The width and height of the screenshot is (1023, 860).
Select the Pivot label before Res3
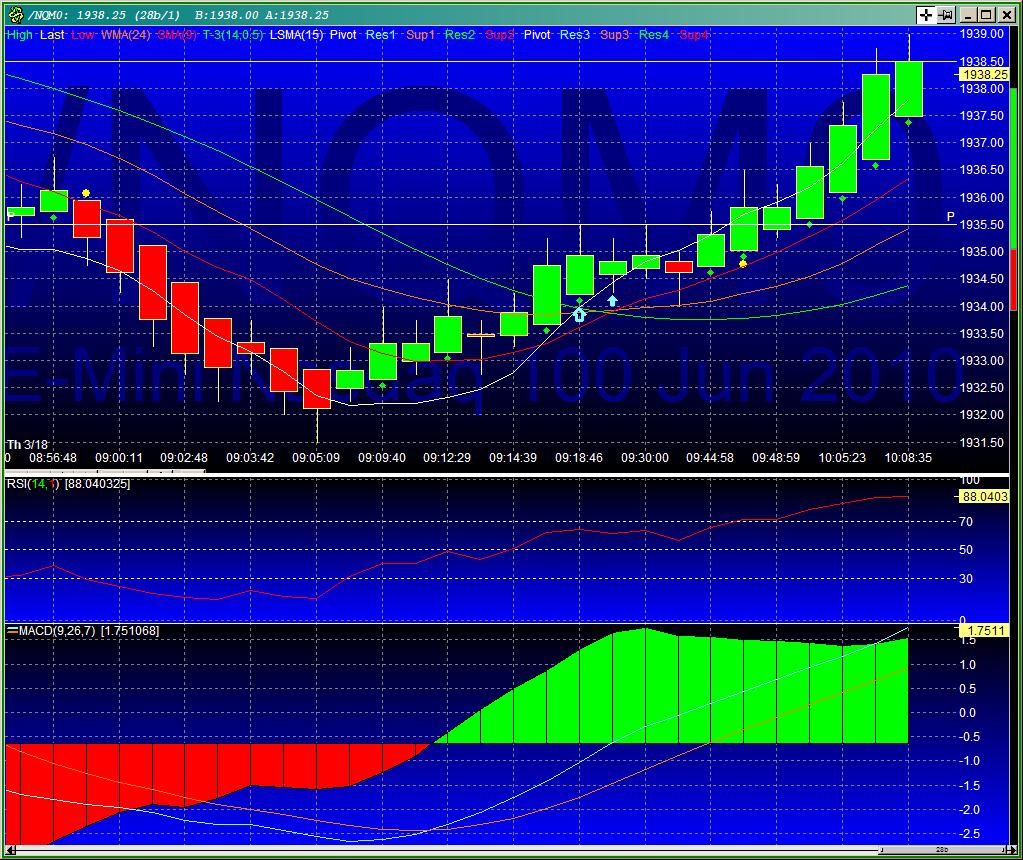coord(537,35)
